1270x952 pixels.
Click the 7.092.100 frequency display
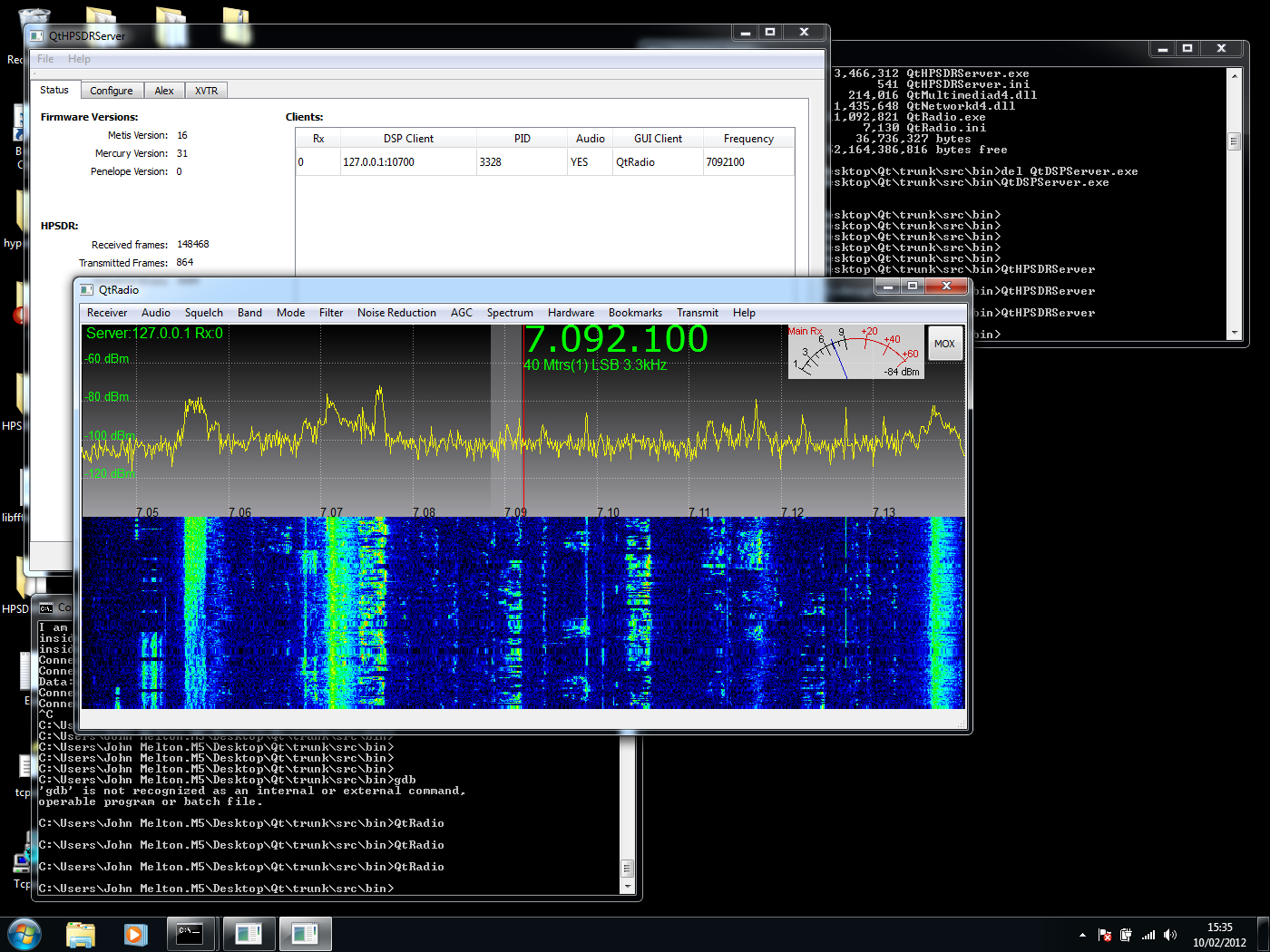(x=617, y=339)
